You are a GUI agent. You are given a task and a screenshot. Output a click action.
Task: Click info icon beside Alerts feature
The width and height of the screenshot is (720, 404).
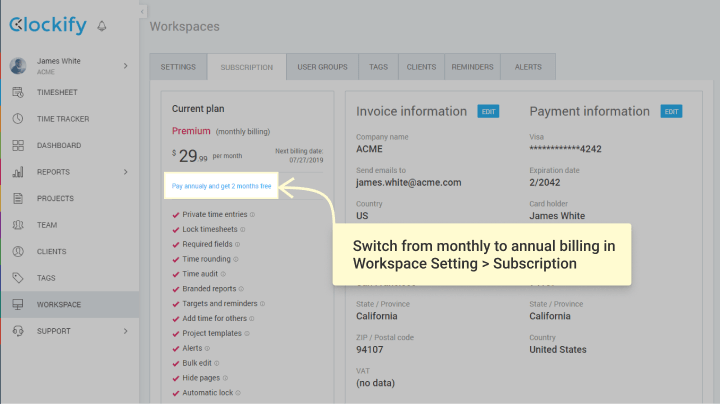point(207,348)
